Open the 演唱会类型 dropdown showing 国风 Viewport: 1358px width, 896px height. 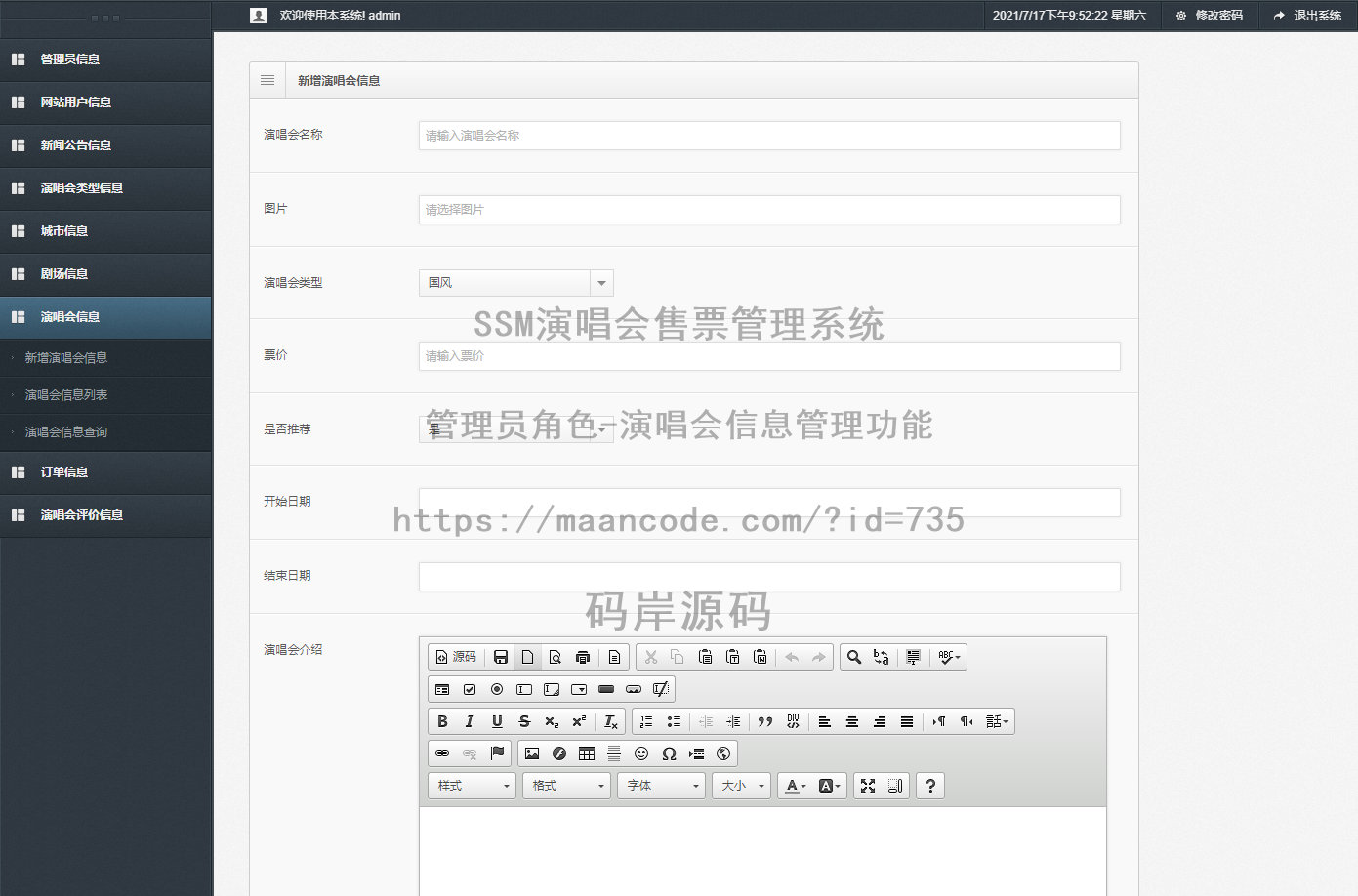pyautogui.click(x=515, y=283)
